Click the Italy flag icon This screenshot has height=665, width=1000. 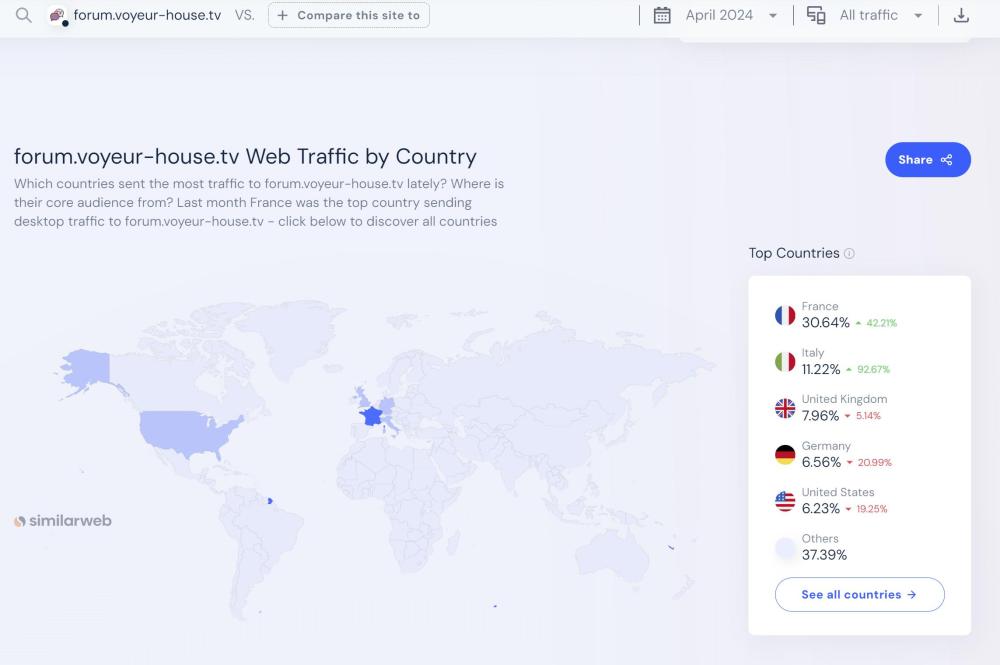[785, 362]
